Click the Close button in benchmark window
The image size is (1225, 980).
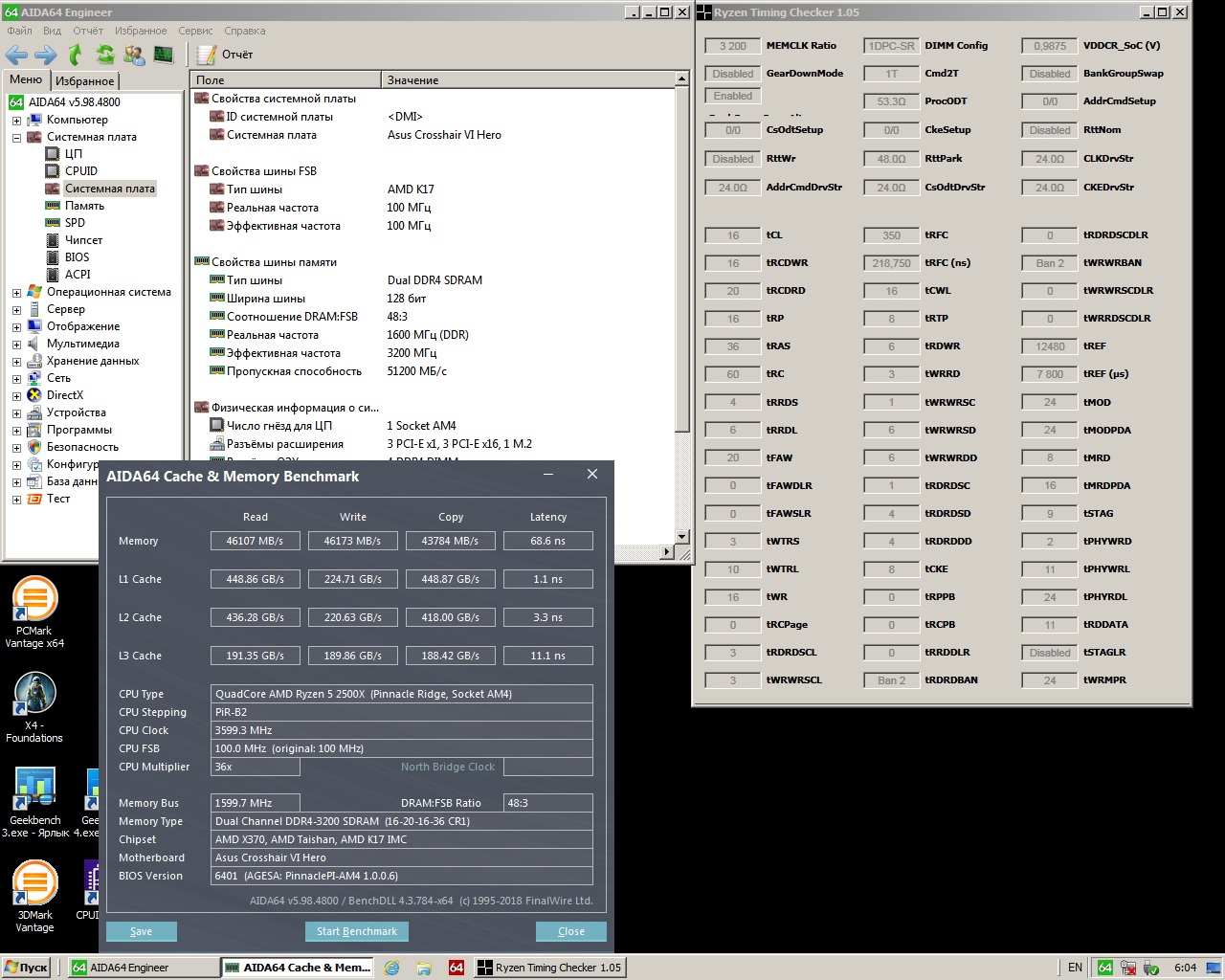tap(571, 931)
